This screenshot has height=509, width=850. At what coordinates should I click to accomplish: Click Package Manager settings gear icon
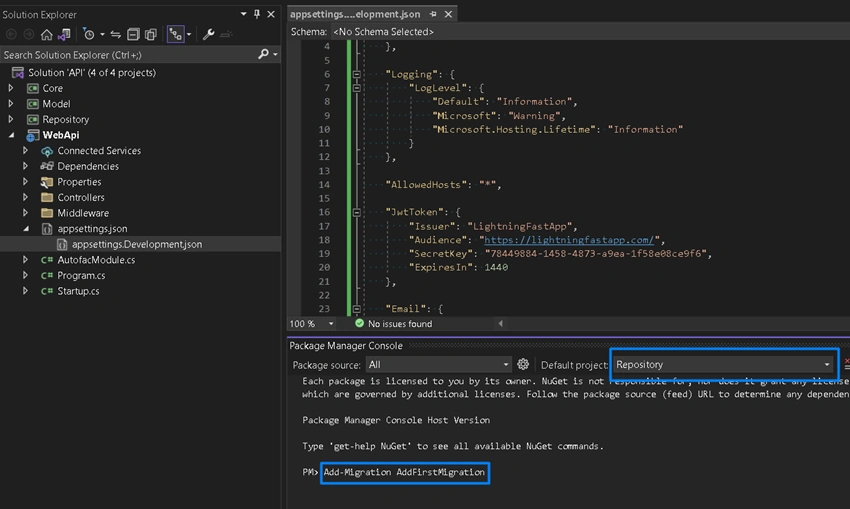523,364
